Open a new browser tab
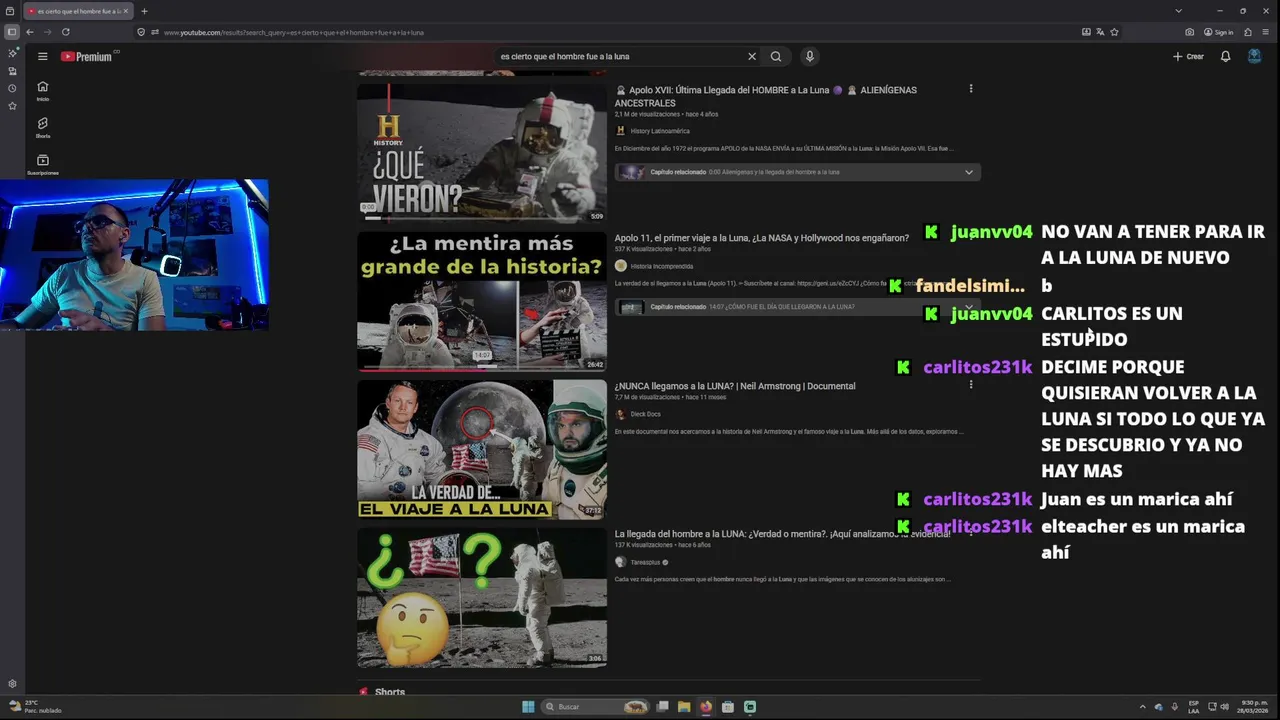 point(144,11)
